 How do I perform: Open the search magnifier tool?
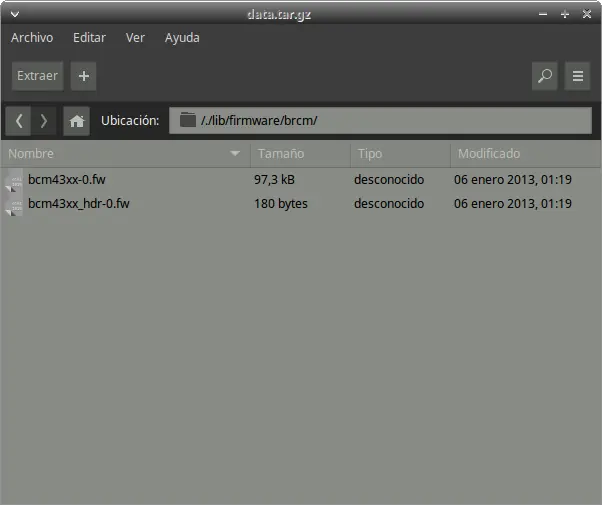544,76
